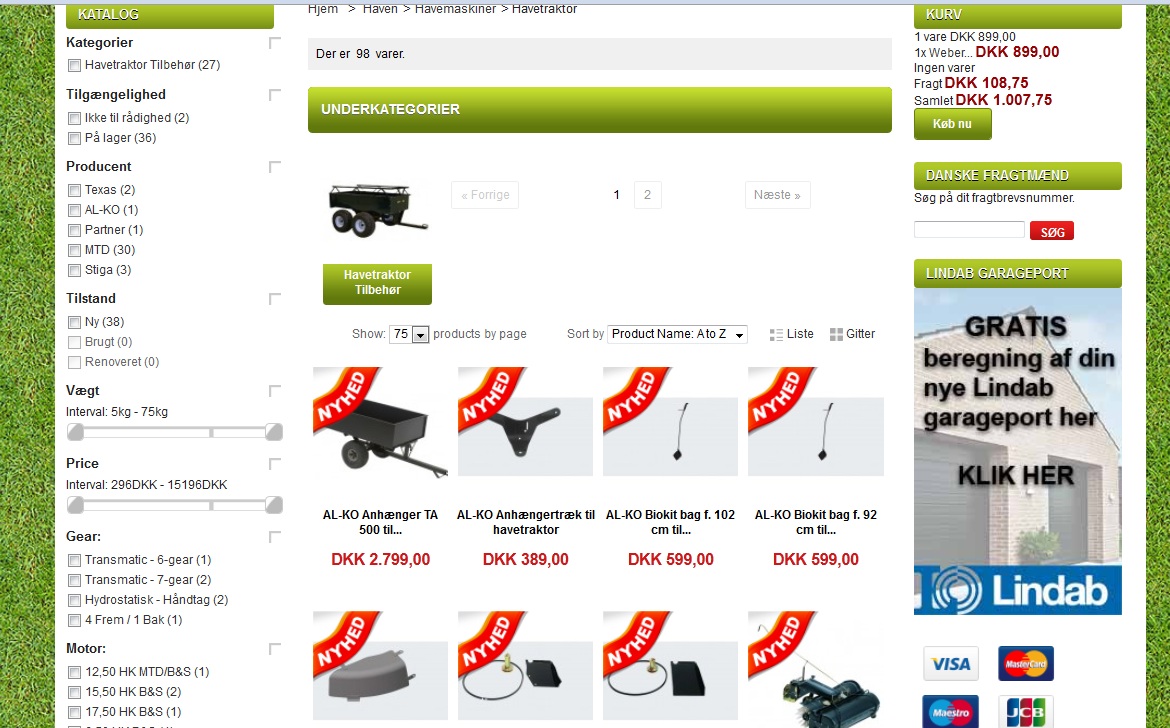The image size is (1170, 728).
Task: Open Havetraktor Tilbehør subcategory button
Action: (x=378, y=283)
